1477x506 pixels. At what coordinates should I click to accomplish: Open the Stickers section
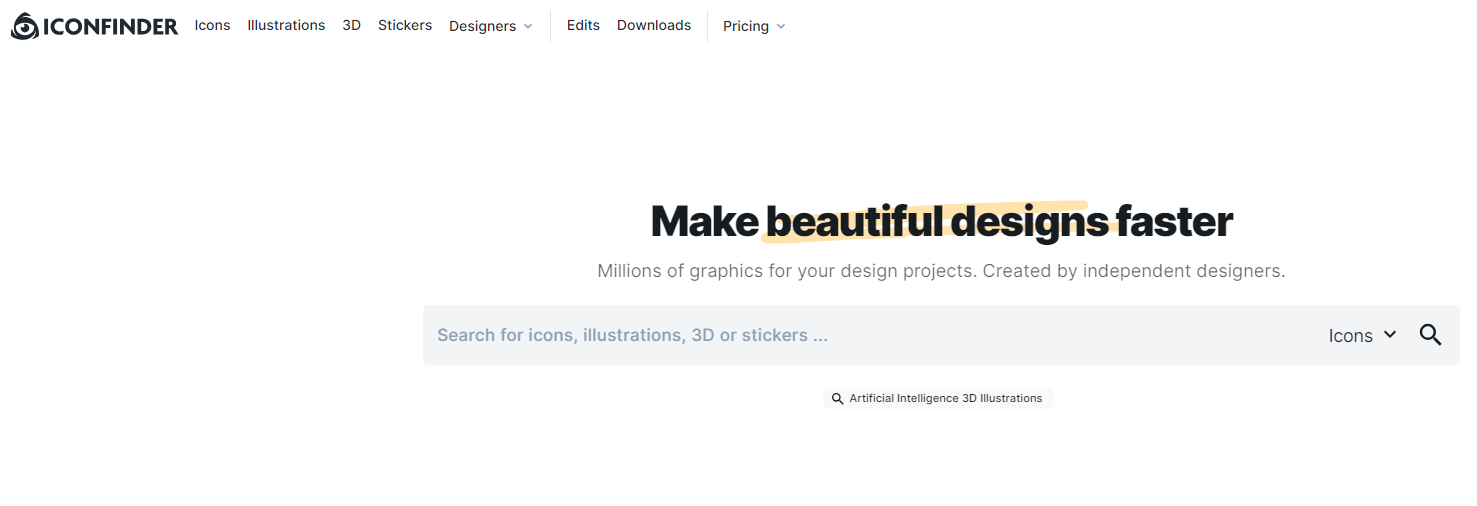pos(405,25)
